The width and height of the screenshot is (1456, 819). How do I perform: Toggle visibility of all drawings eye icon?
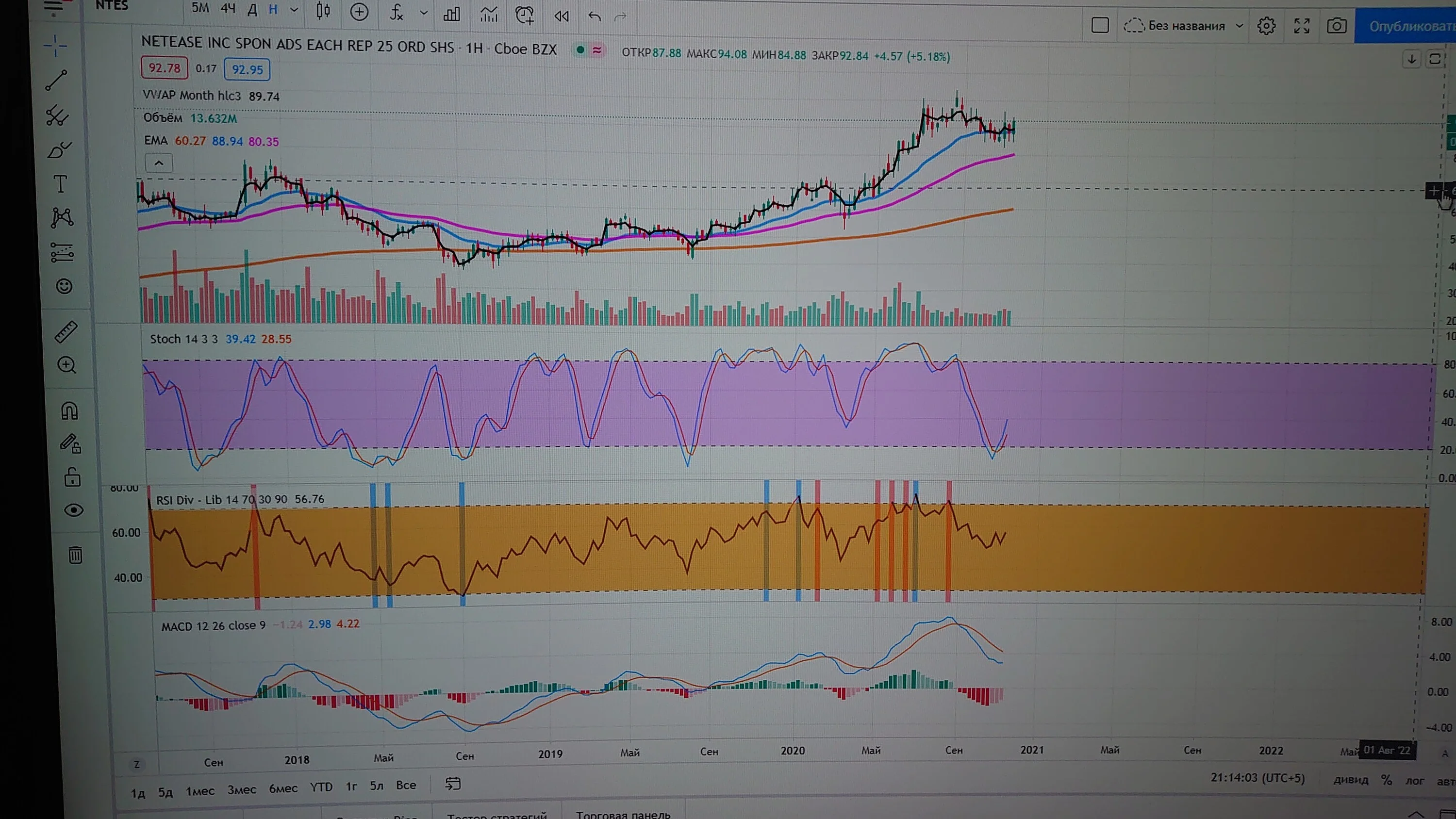coord(73,510)
